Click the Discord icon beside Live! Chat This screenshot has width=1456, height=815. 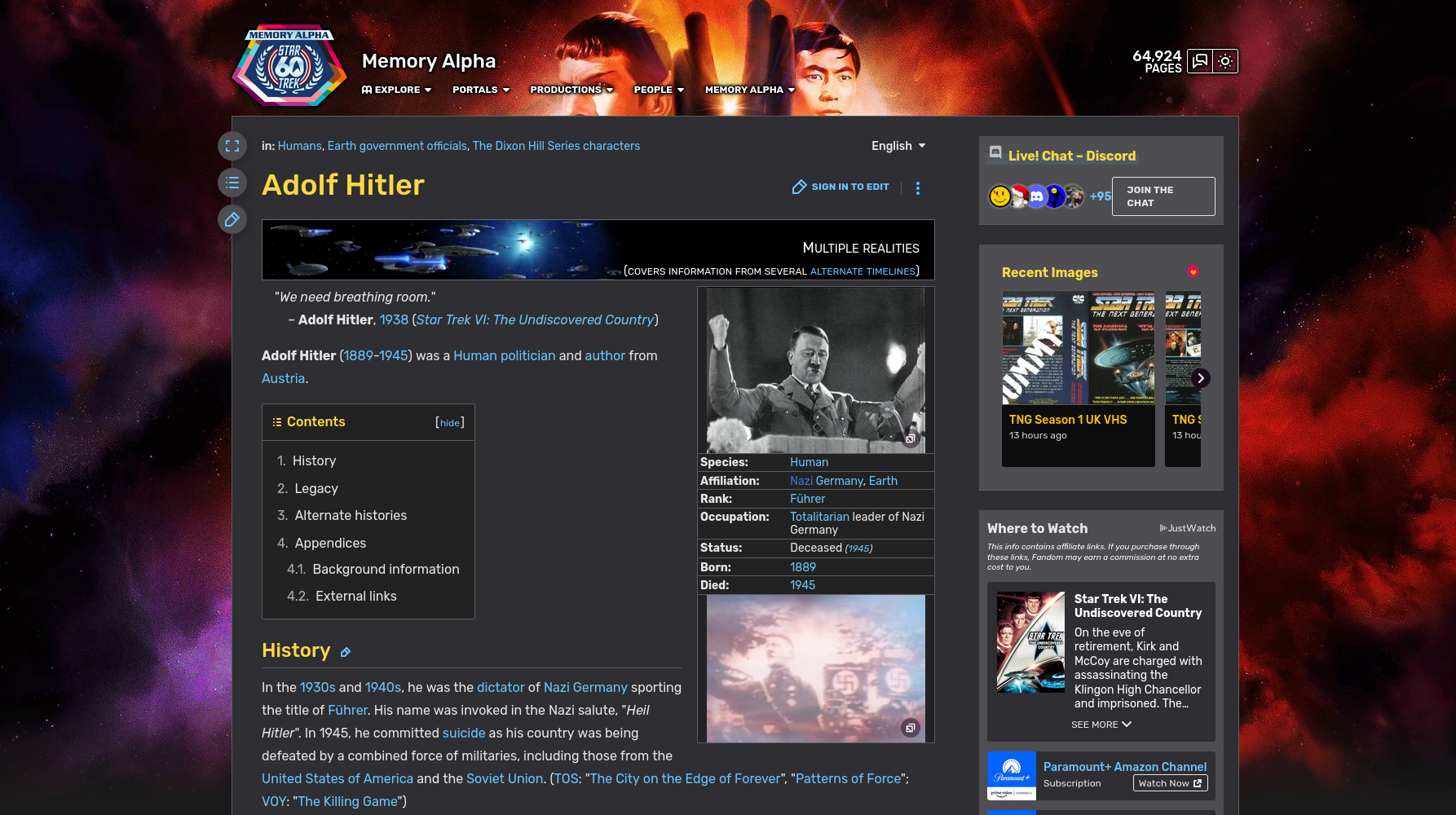pos(995,152)
